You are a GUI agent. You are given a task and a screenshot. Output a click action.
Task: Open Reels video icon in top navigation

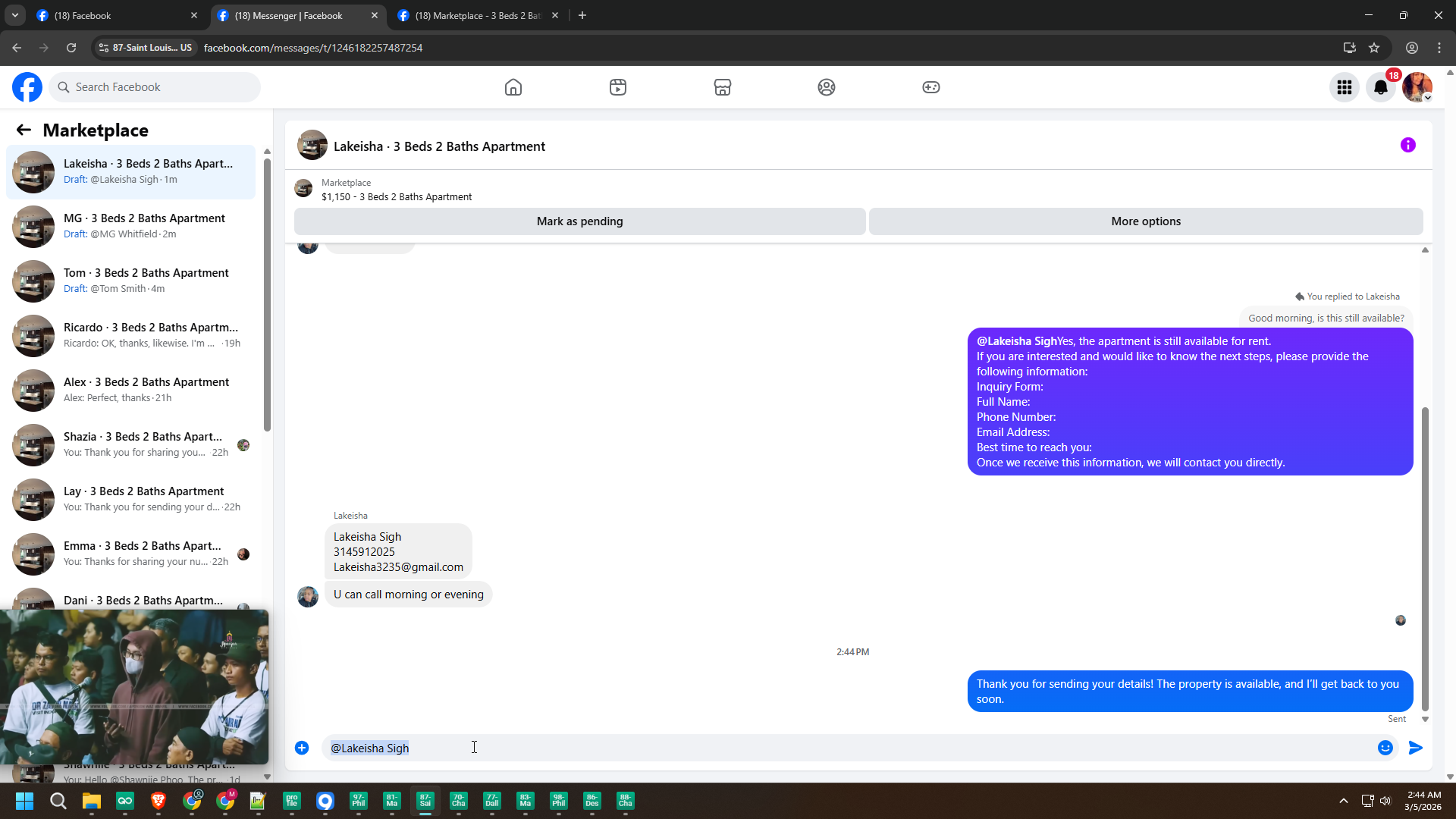pyautogui.click(x=618, y=87)
